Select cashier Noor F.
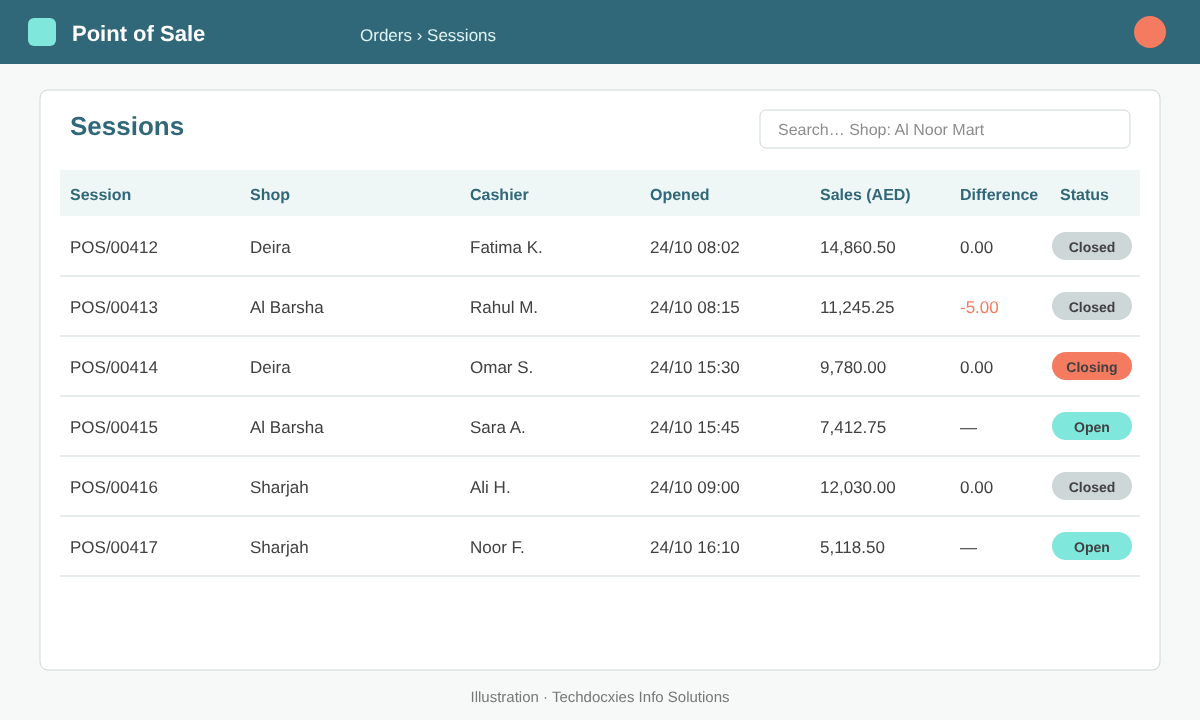Image resolution: width=1200 pixels, height=720 pixels. [497, 547]
